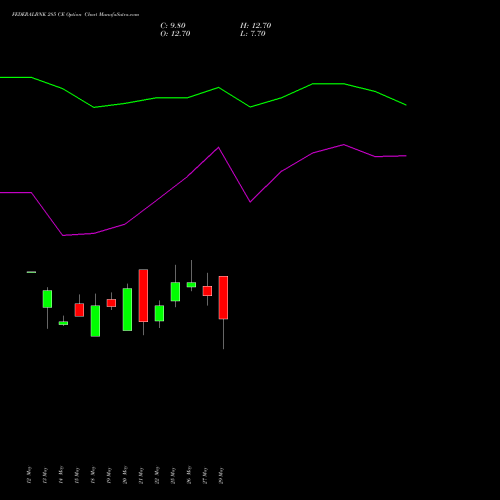Viewport: 500px width, 500px height.
Task: Click the tall red candlestick for 21 May
Action: [143, 295]
